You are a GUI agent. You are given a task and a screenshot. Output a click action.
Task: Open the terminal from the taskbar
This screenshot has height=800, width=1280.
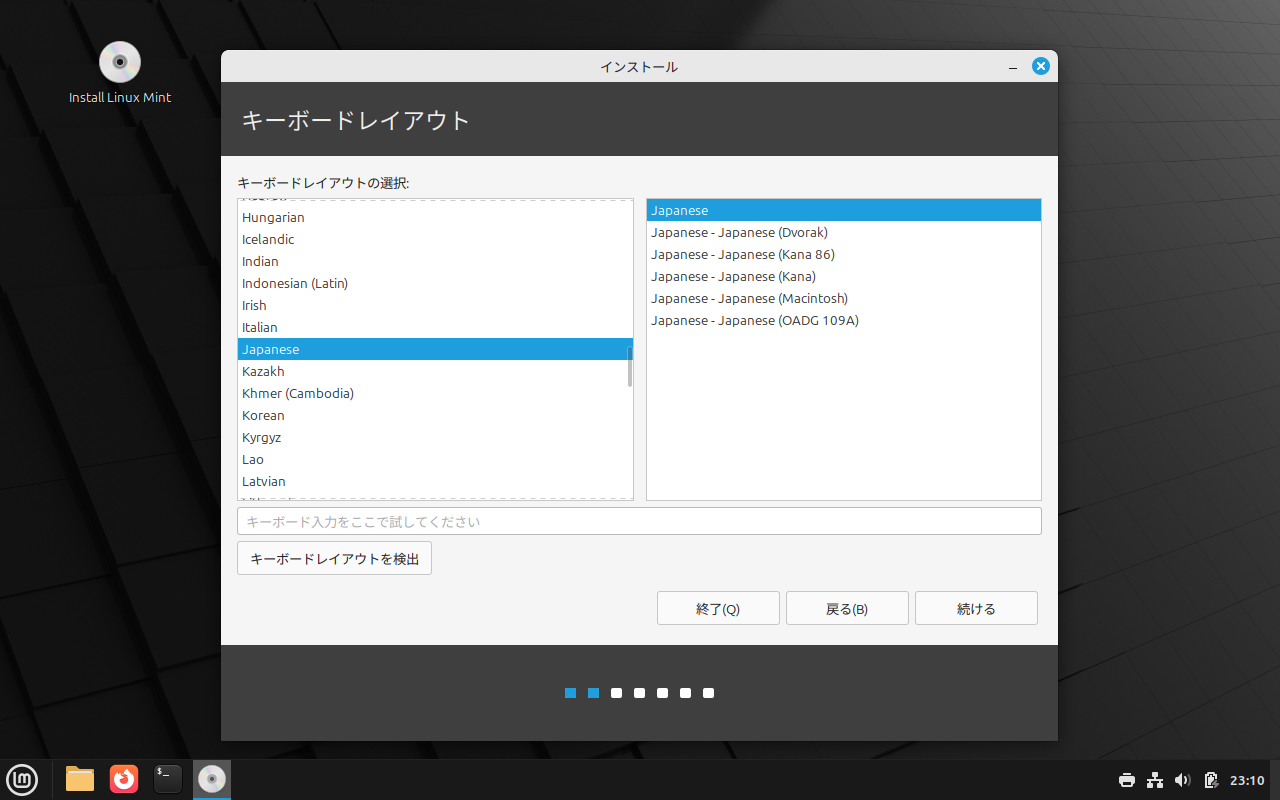[x=168, y=779]
